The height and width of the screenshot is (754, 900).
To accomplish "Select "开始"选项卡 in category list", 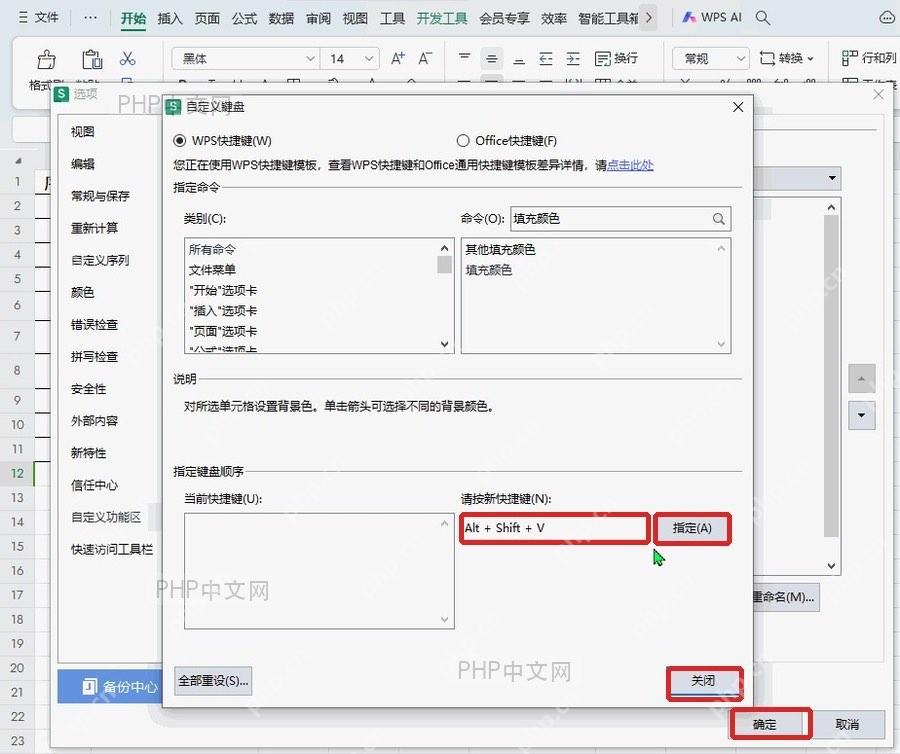I will (x=223, y=290).
